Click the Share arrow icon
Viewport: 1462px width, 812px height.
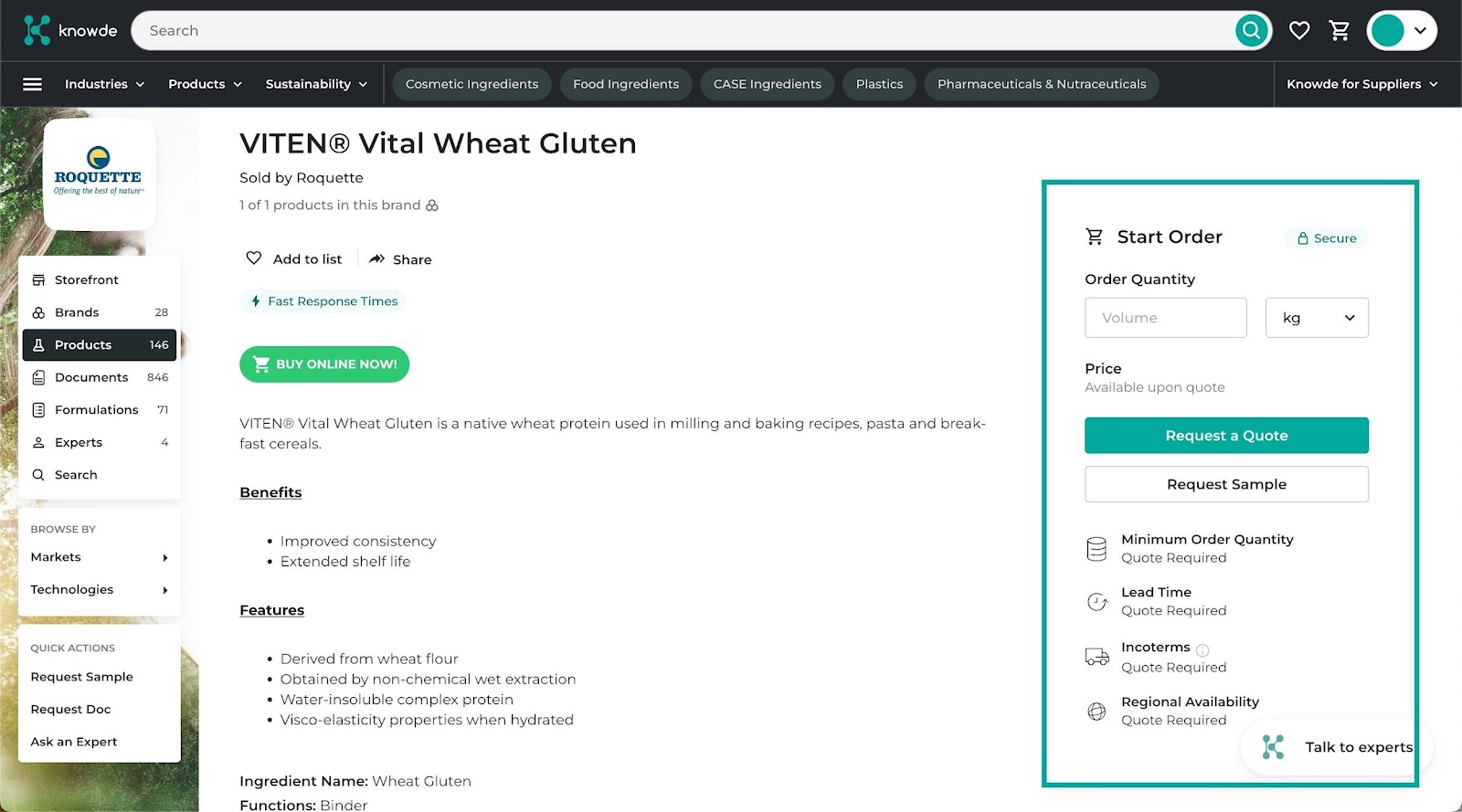click(376, 259)
